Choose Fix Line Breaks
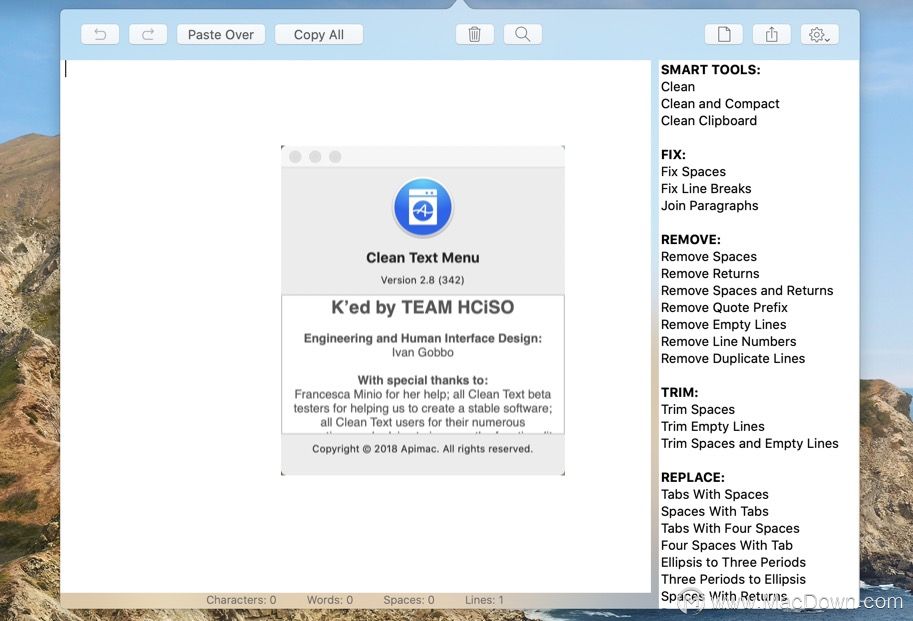 coord(706,189)
